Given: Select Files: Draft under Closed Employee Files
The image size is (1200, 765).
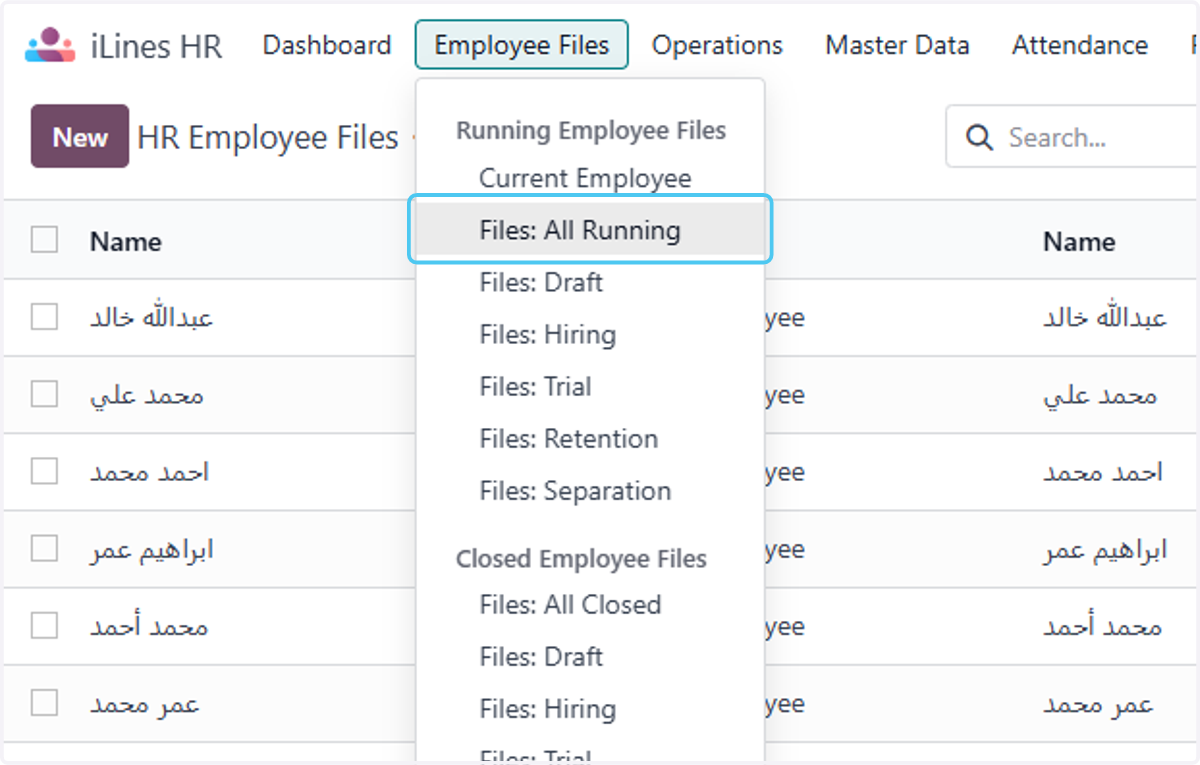Looking at the screenshot, I should coord(541,656).
